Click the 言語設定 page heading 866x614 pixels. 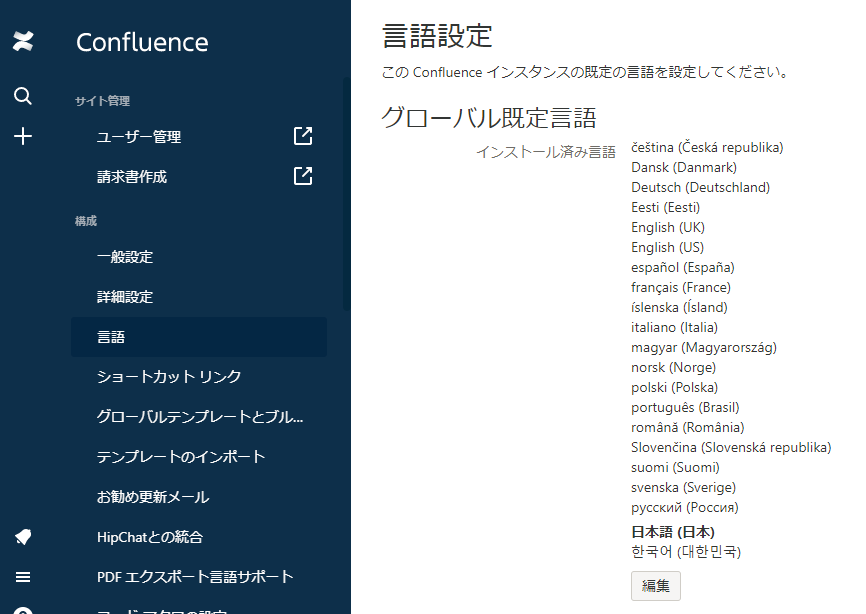[x=437, y=36]
